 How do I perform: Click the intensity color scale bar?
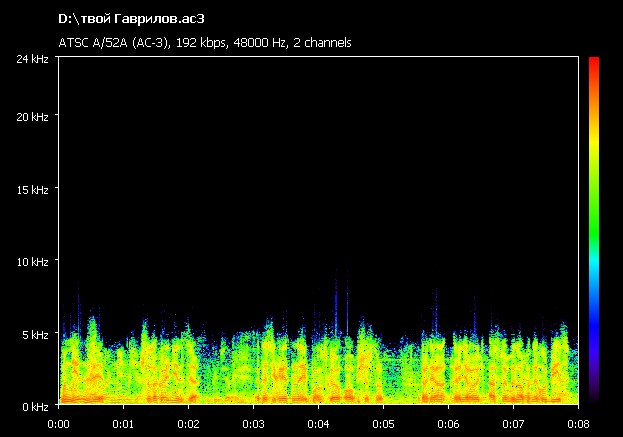(x=594, y=230)
